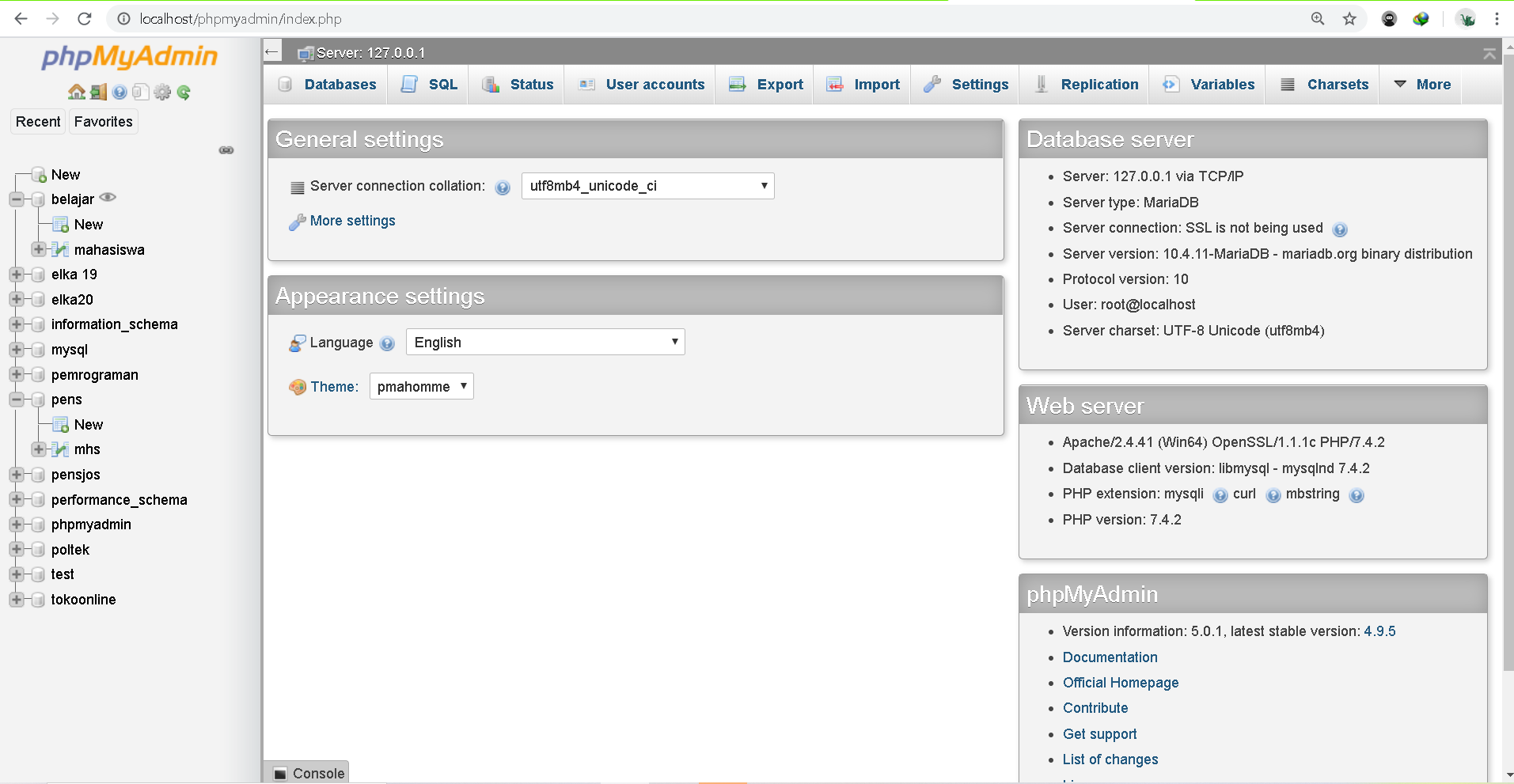Click the Recent button
Image resolution: width=1514 pixels, height=784 pixels.
tap(38, 122)
